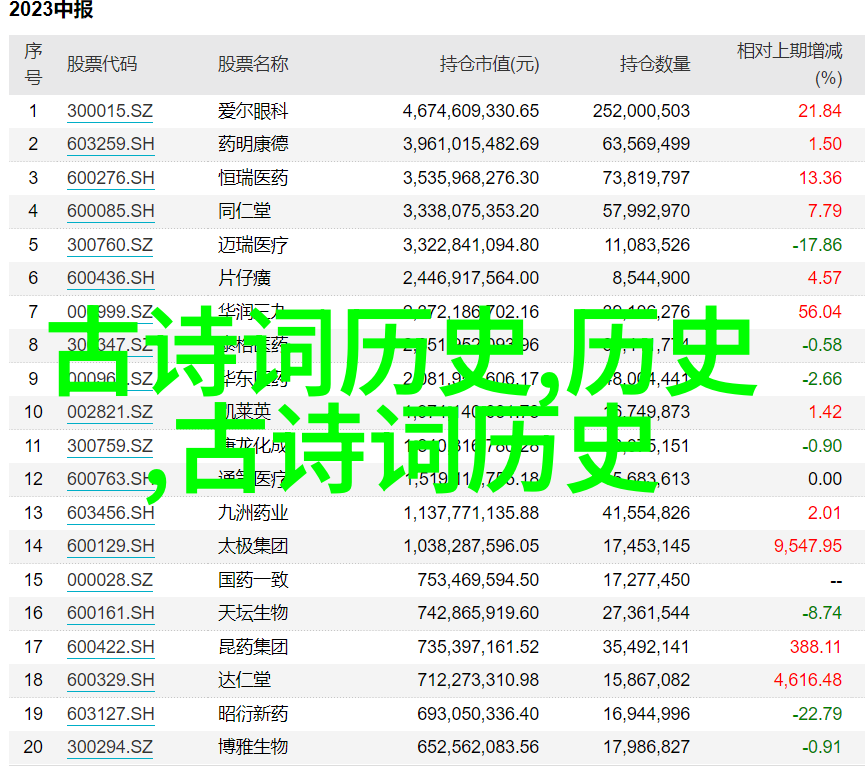Image resolution: width=865 pixels, height=776 pixels.
Task: Select the 持仓市值(元) column header
Action: [489, 65]
